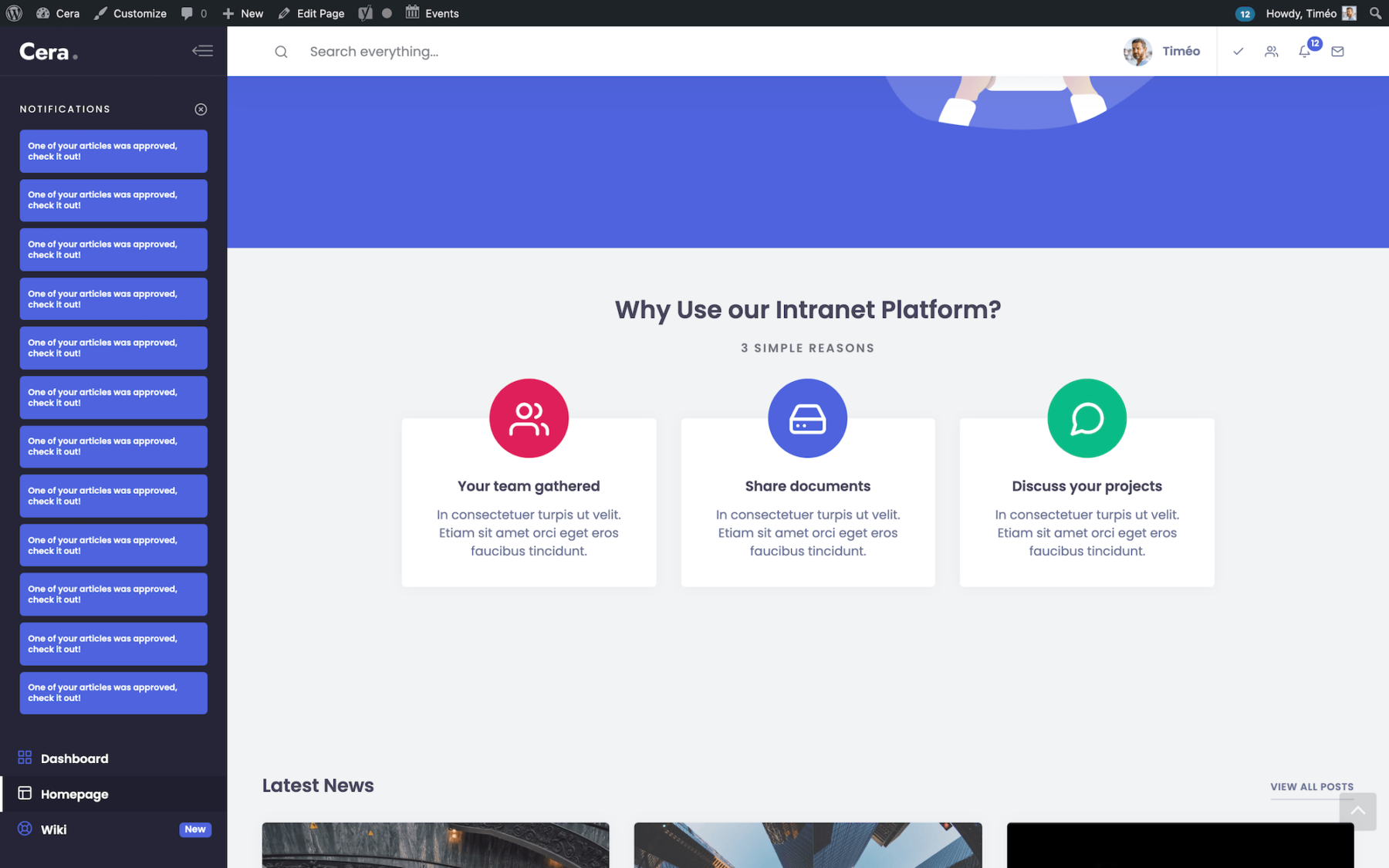The height and width of the screenshot is (868, 1389).
Task: Click the checkmark tasks icon
Action: [x=1238, y=51]
